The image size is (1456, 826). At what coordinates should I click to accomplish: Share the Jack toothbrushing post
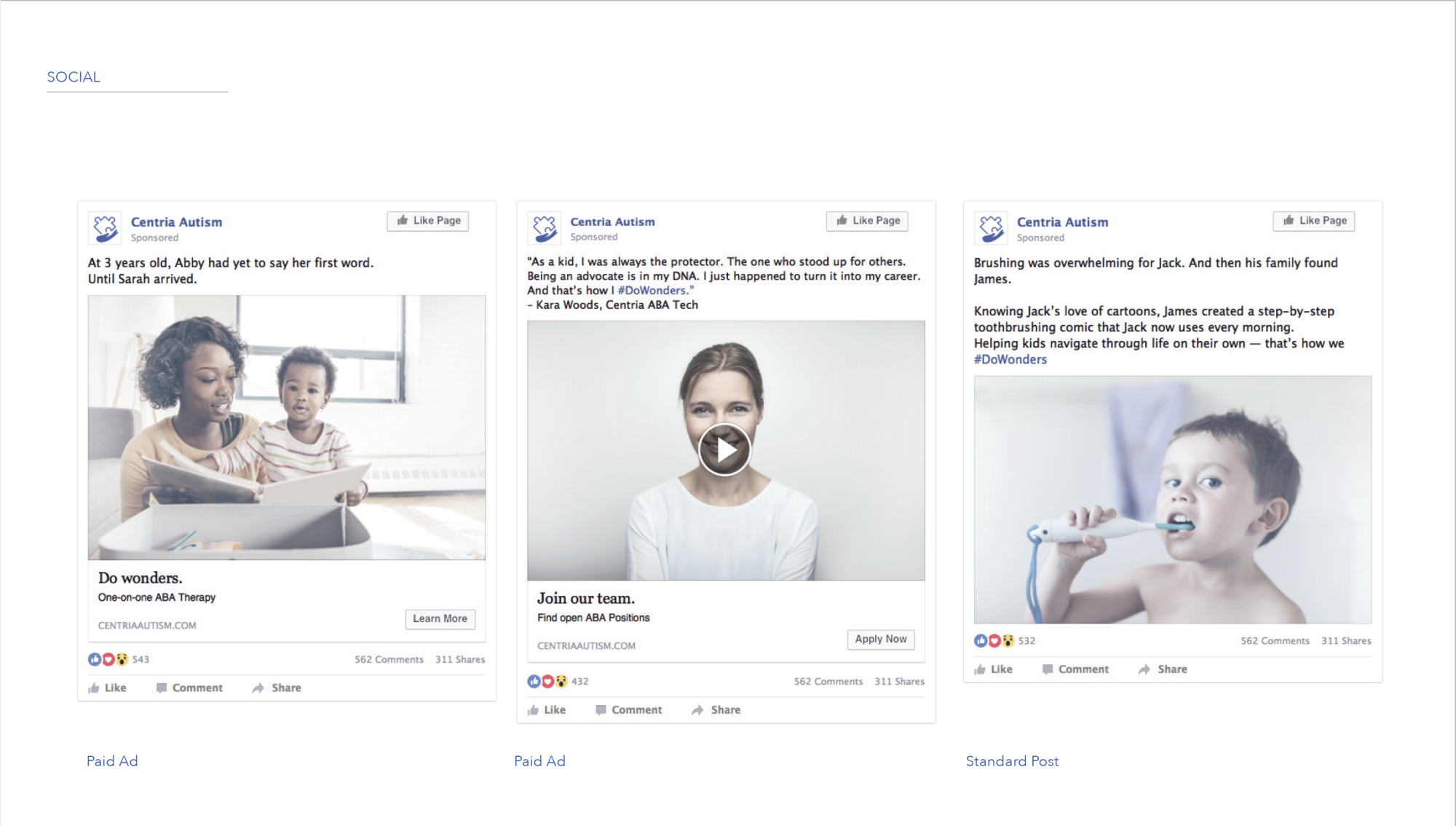[1163, 669]
